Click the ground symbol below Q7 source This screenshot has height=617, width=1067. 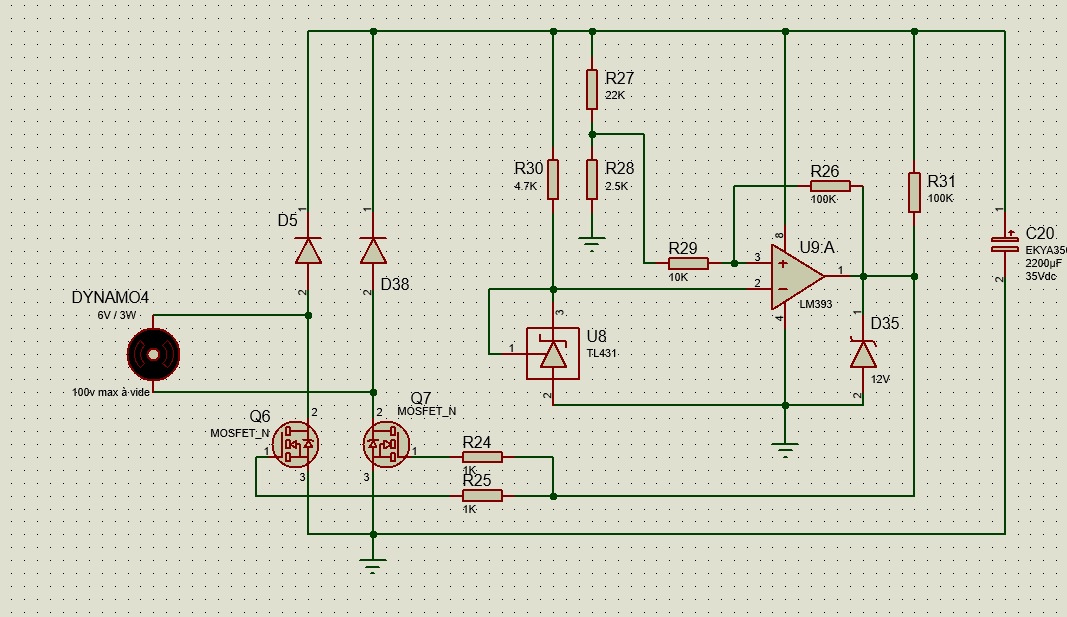373,566
